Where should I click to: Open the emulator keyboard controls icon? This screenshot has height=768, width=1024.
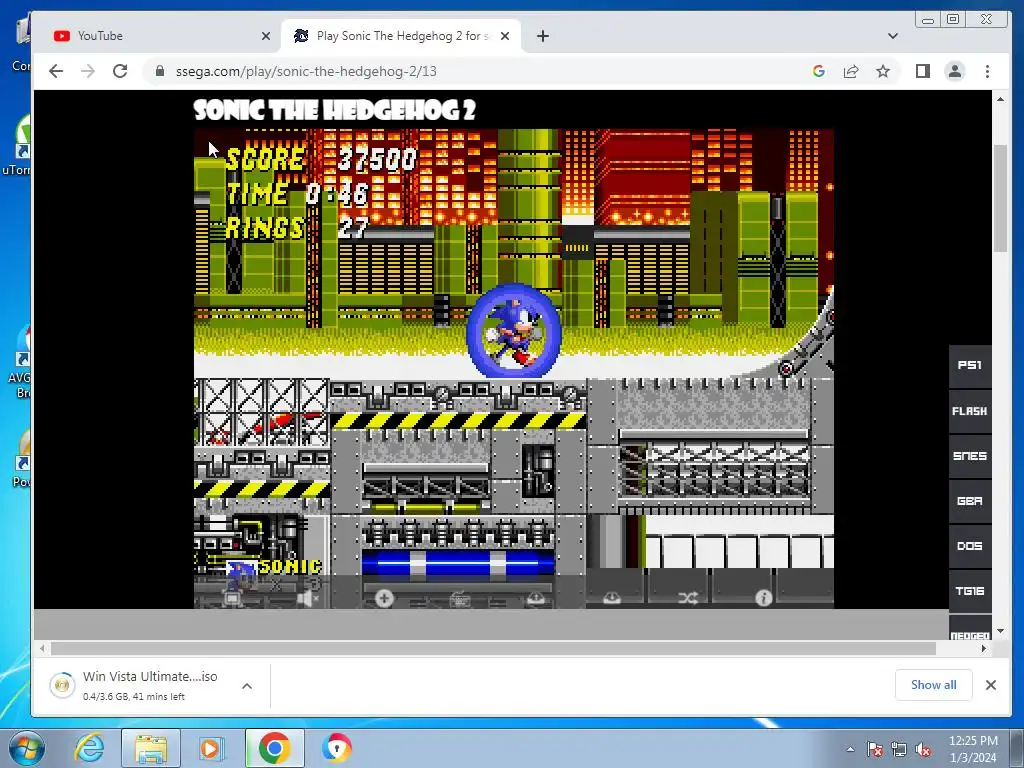click(460, 598)
